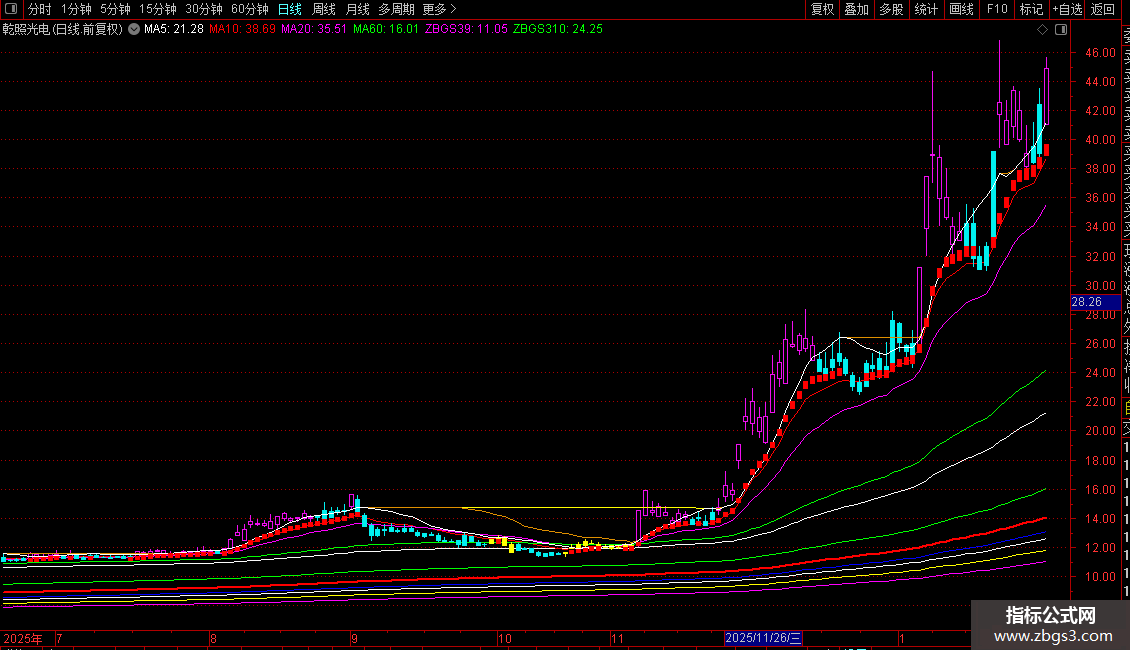
Task: Select the 1分钟 period tab
Action: pyautogui.click(x=76, y=9)
